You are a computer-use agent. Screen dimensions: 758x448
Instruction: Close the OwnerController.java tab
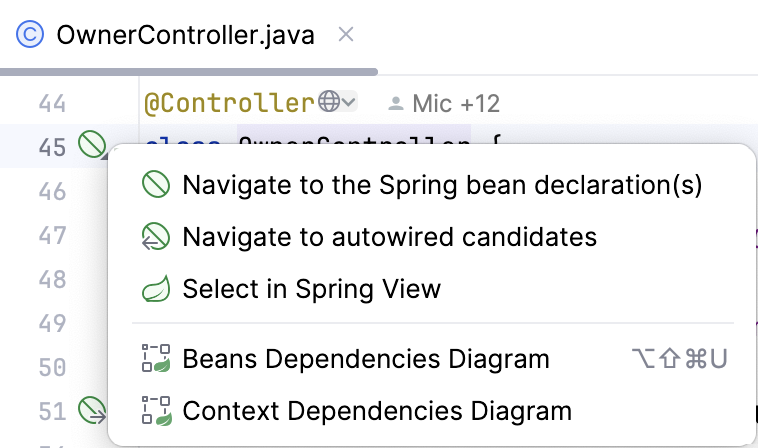pyautogui.click(x=346, y=35)
